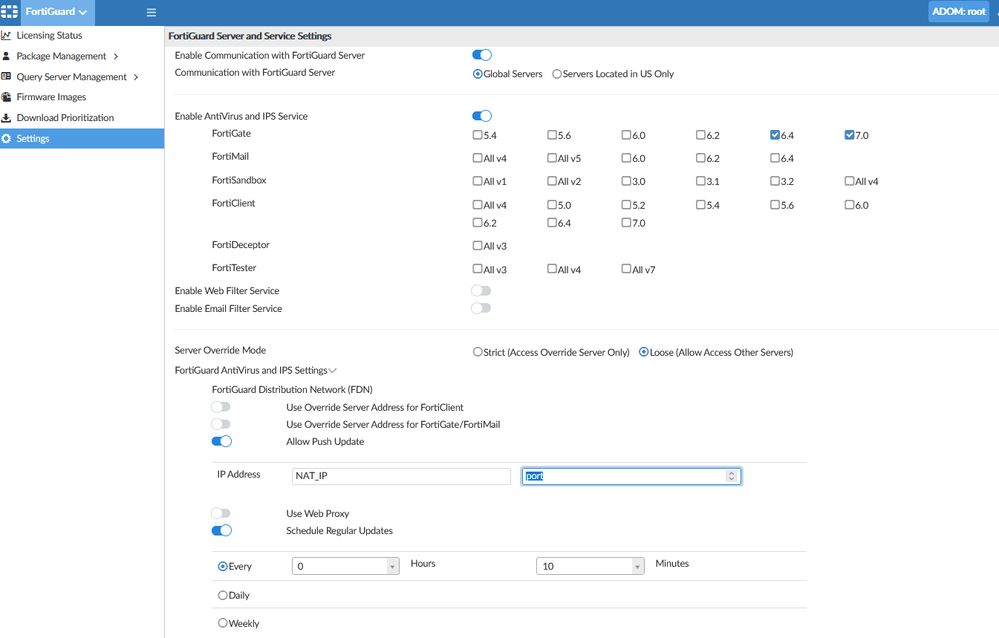
Task: Click the Firmware Images icon
Action: (7, 97)
